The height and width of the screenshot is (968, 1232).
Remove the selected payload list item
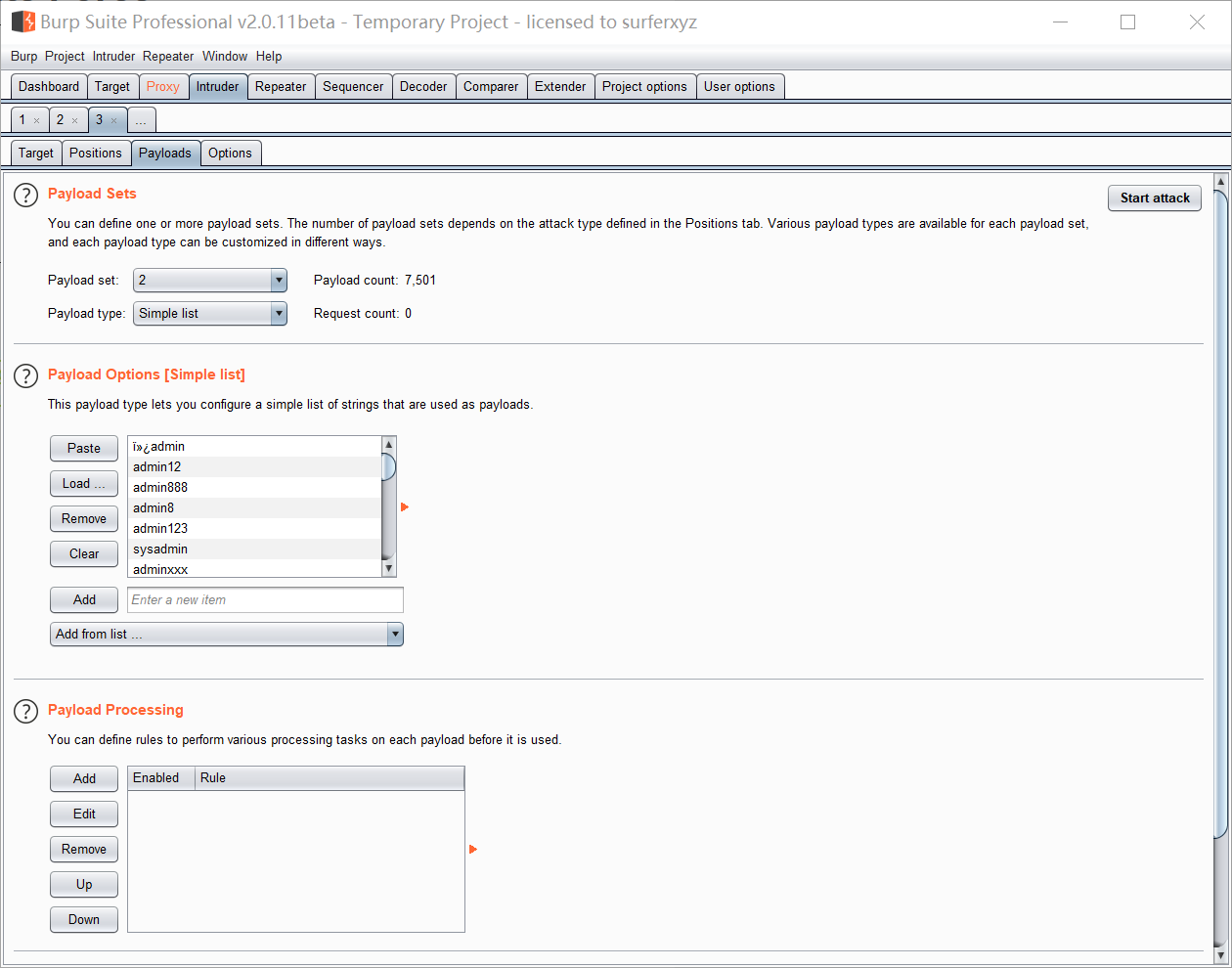click(84, 519)
